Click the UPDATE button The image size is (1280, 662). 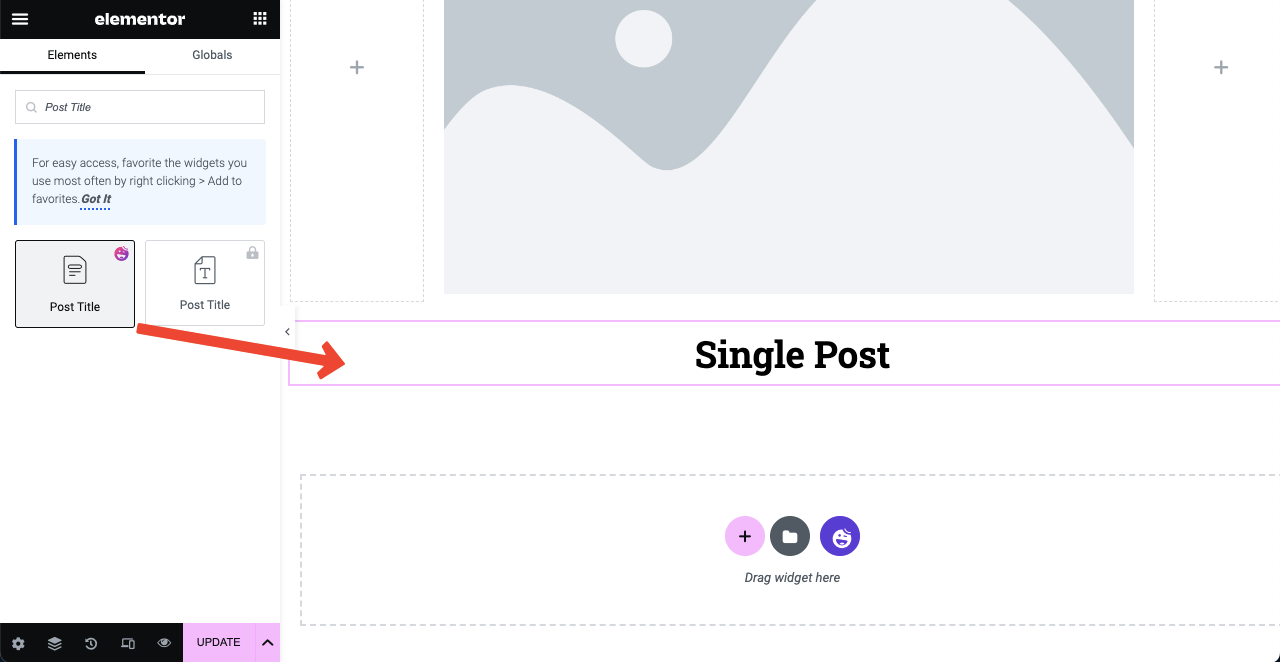218,643
